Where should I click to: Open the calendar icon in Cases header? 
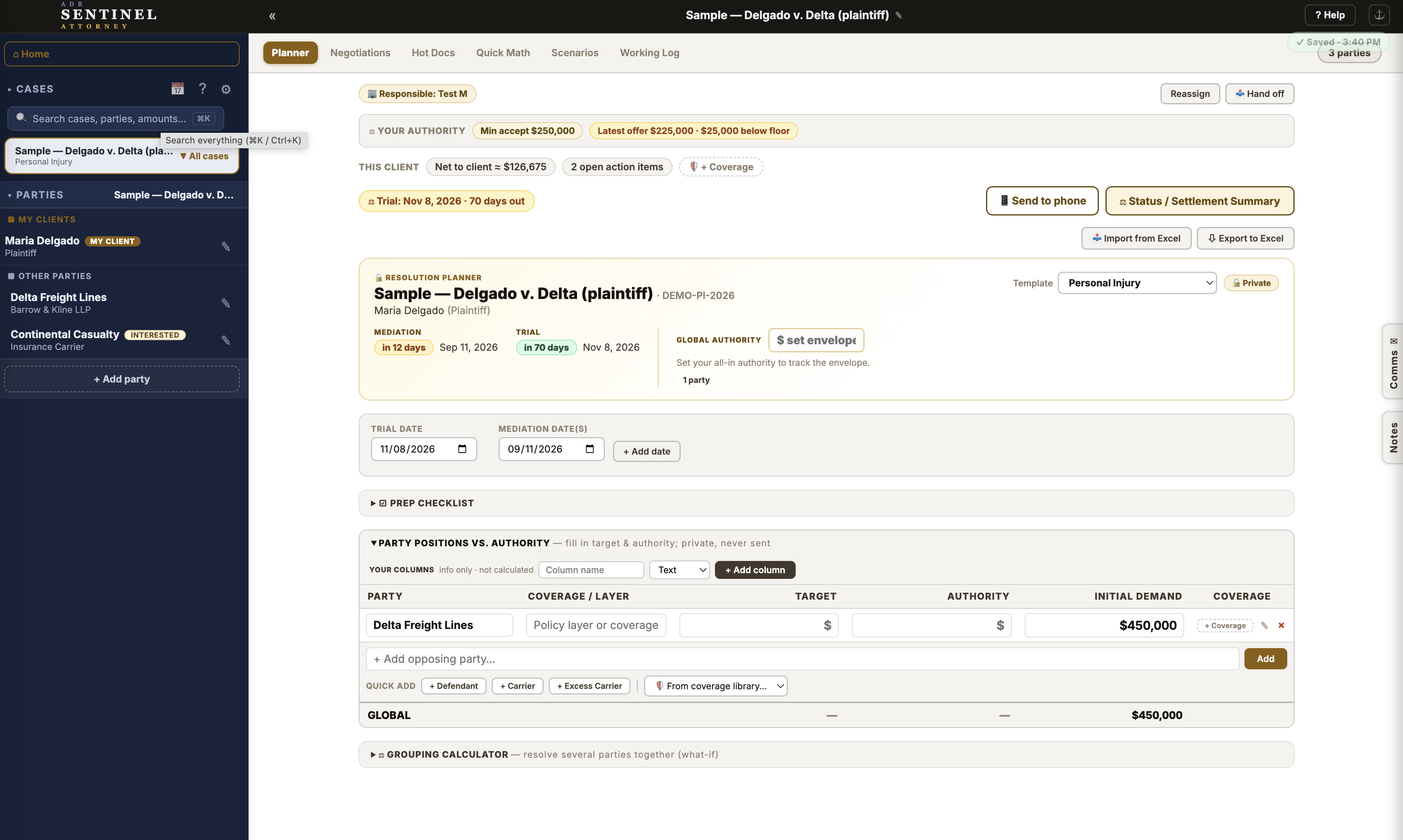tap(178, 89)
